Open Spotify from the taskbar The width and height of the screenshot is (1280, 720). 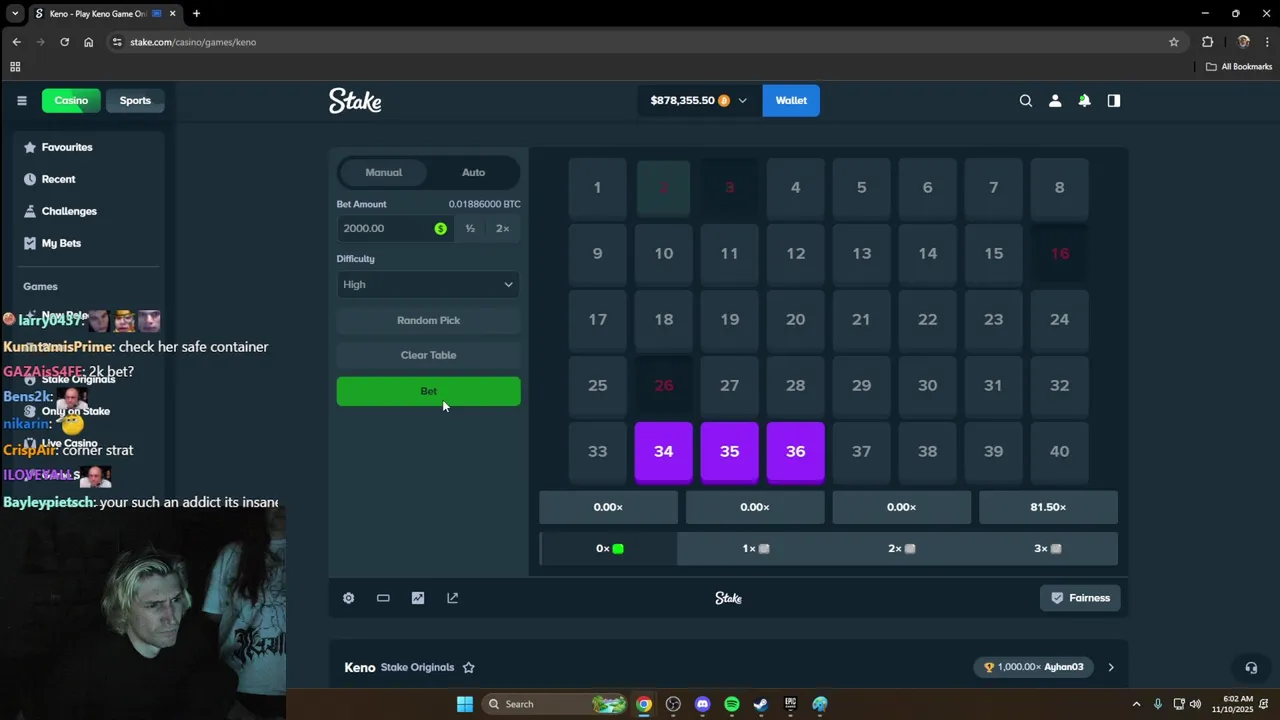pyautogui.click(x=731, y=704)
